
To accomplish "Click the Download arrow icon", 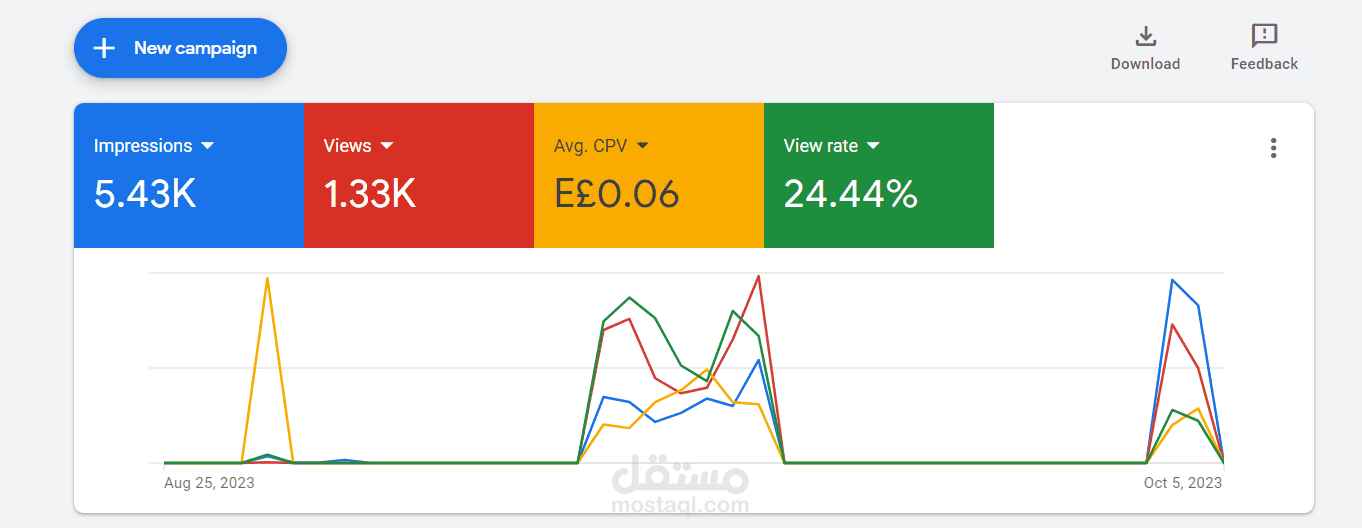I will click(x=1145, y=37).
